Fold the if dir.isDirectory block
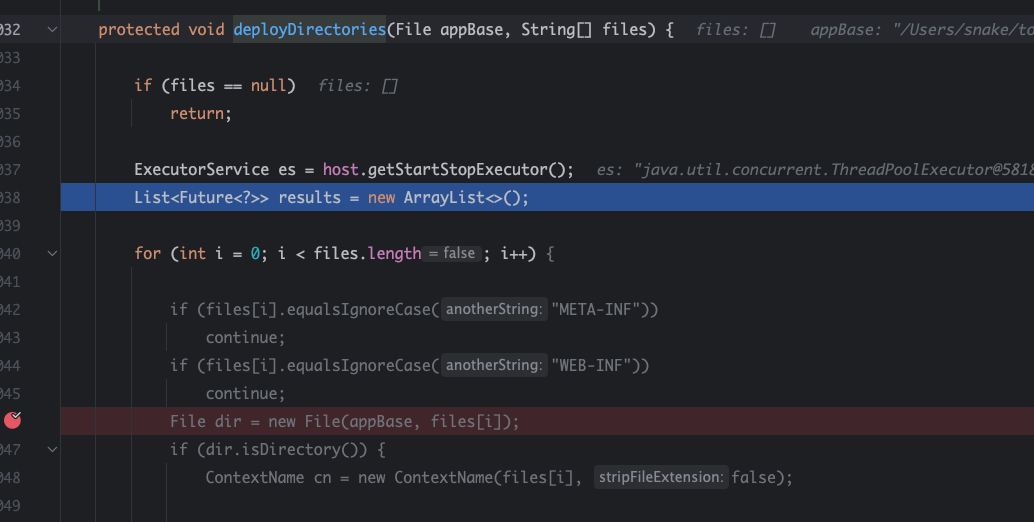Viewport: 1034px width, 522px height. [52, 450]
